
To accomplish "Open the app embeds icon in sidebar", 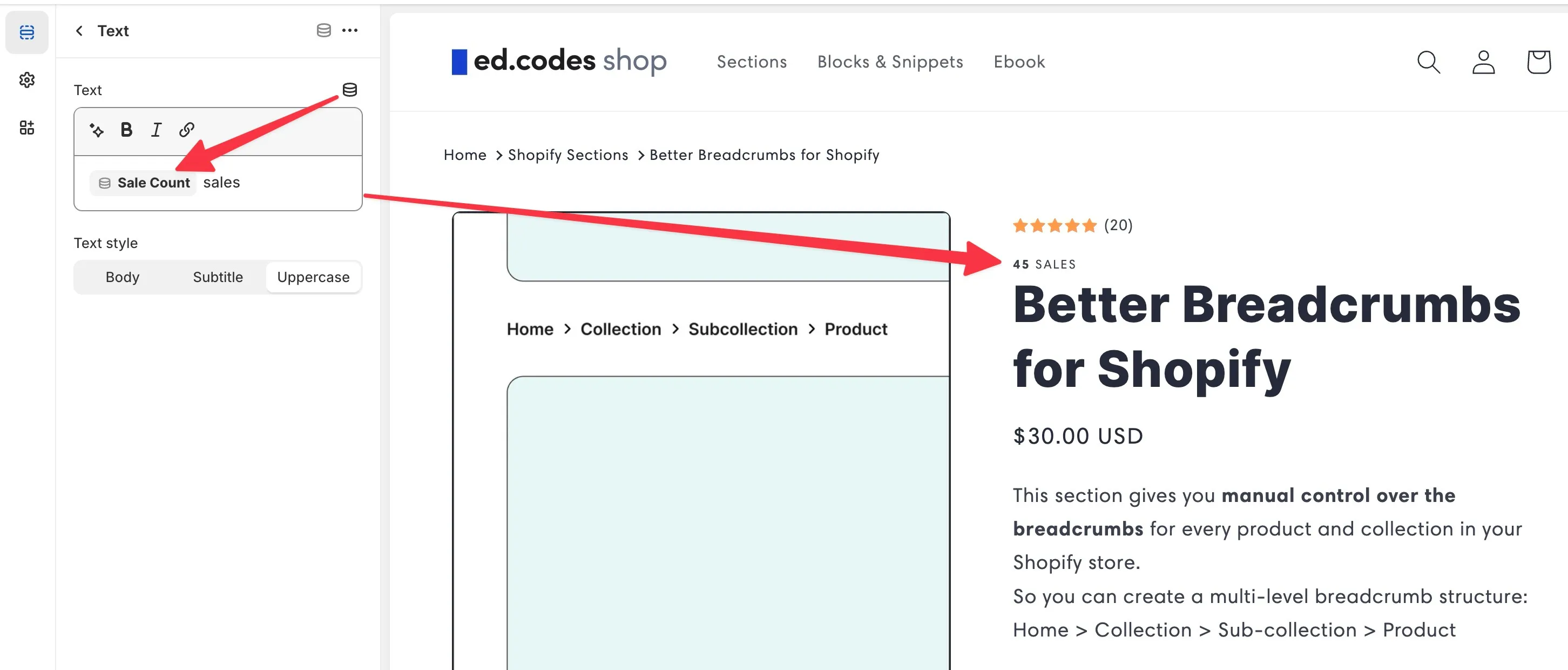I will click(x=27, y=128).
